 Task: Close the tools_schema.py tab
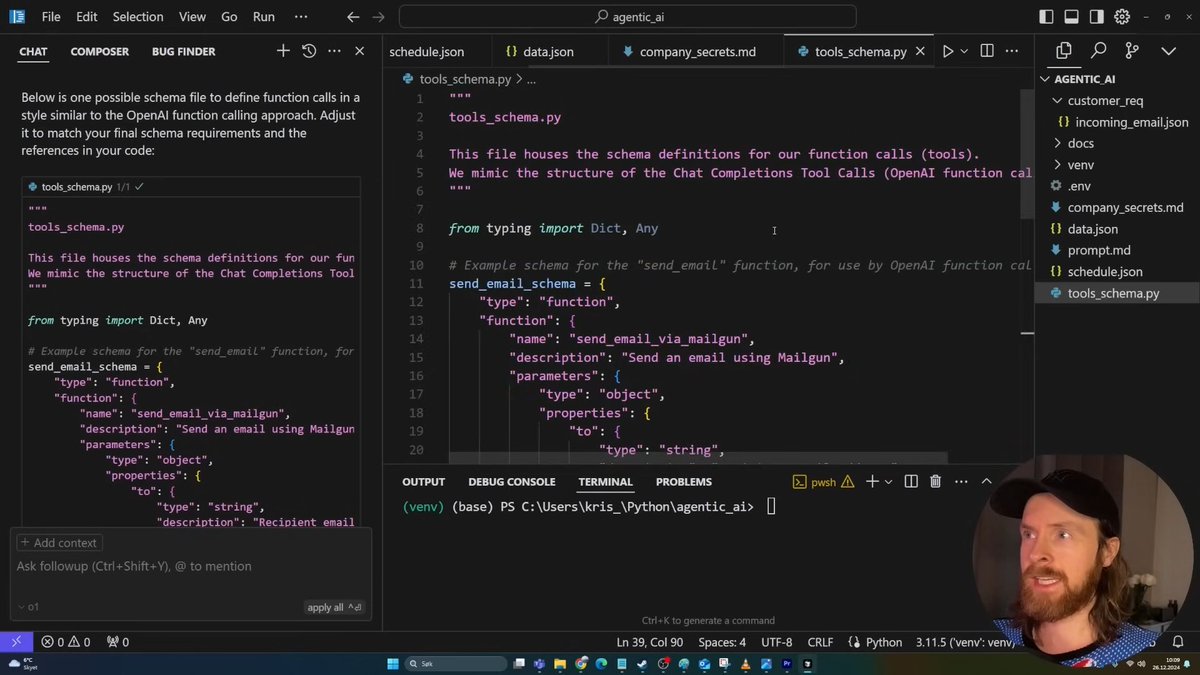(920, 51)
